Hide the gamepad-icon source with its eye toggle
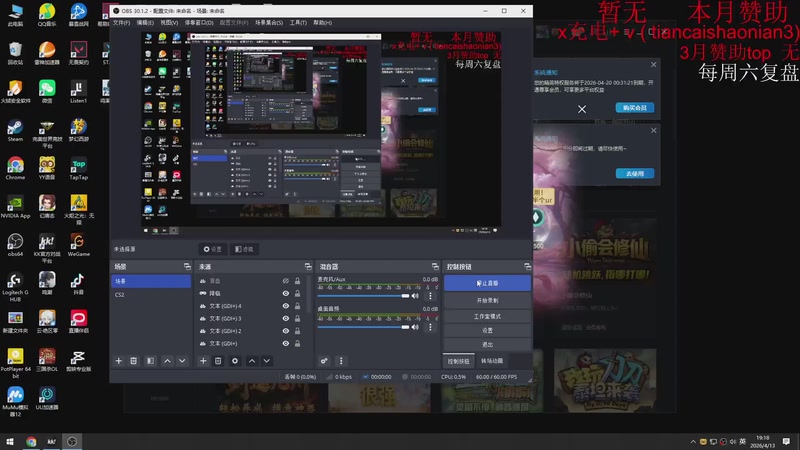This screenshot has height=450, width=800. click(286, 293)
